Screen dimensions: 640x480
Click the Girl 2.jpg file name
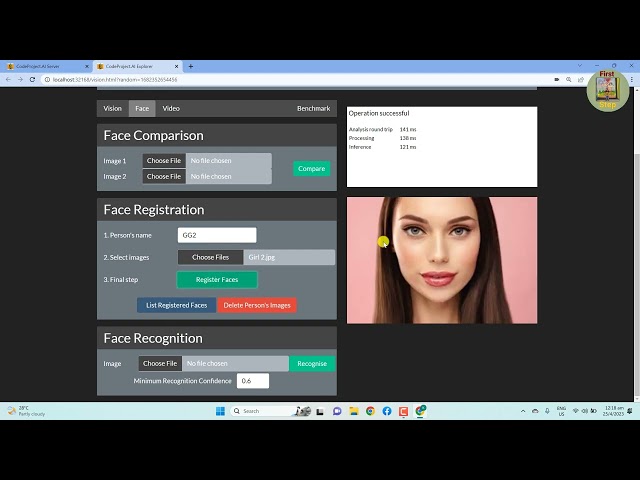[262, 258]
